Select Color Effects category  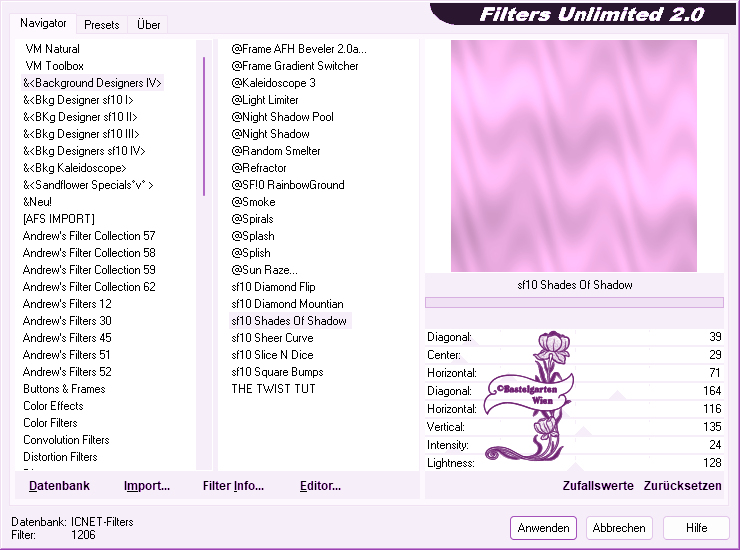click(53, 406)
